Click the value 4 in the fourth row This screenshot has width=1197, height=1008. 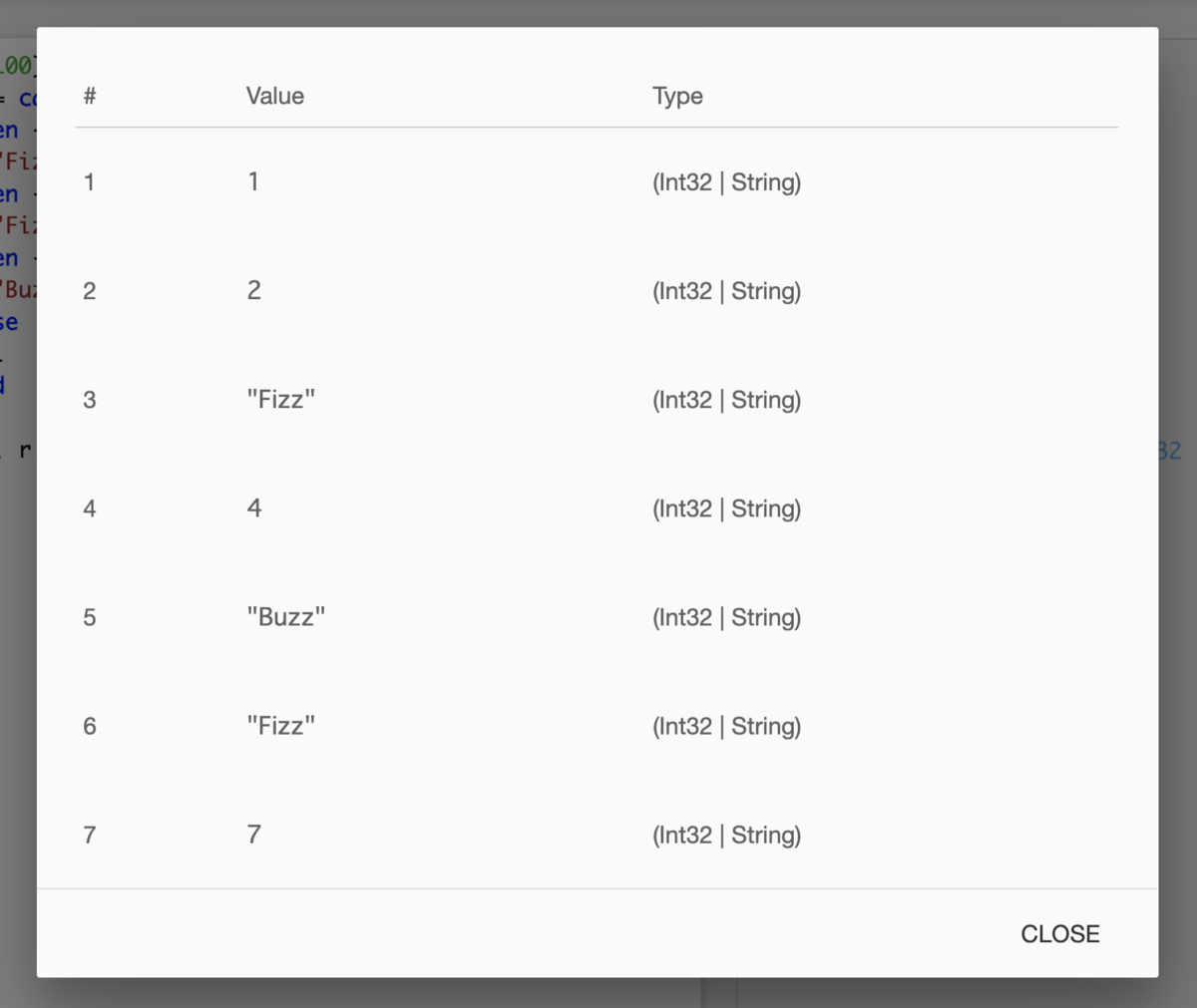(254, 508)
